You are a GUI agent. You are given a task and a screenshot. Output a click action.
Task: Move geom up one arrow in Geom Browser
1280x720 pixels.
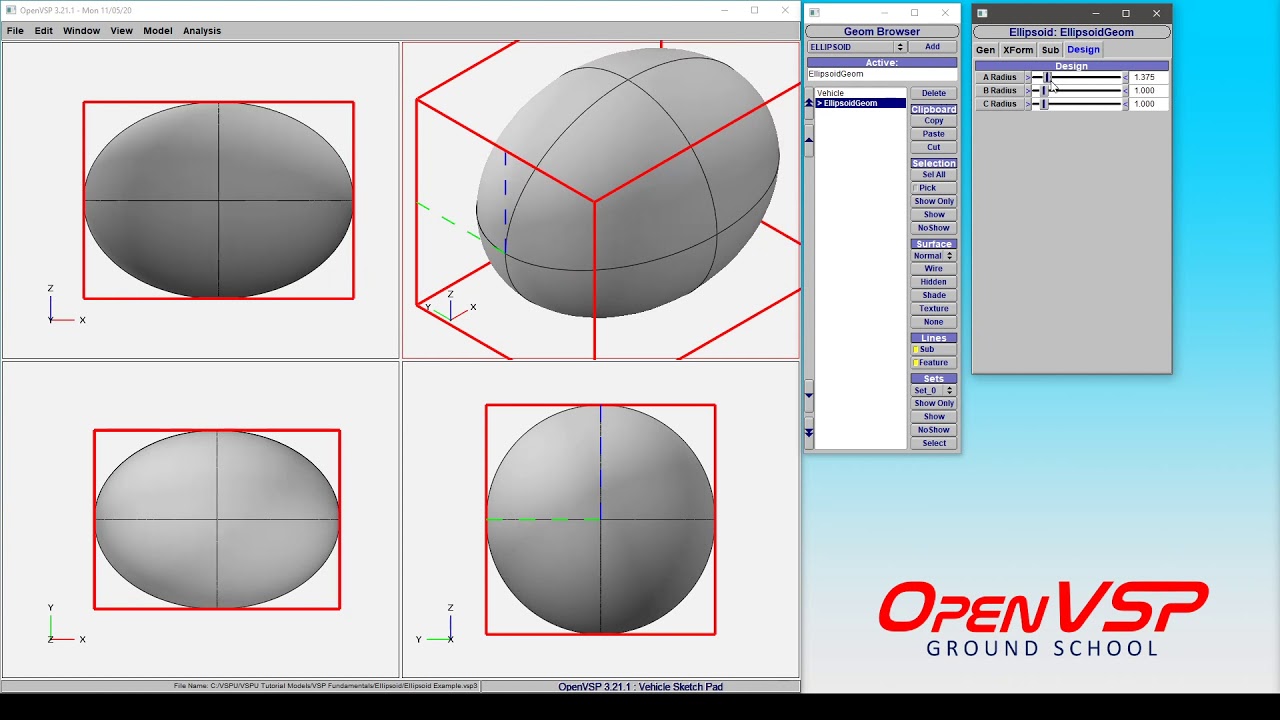(x=809, y=141)
